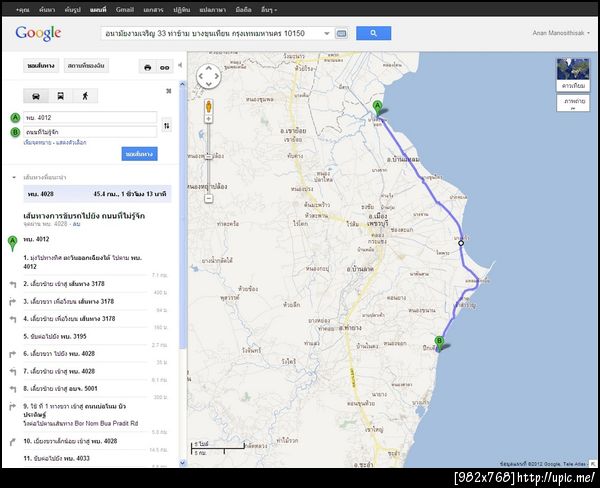Open ค้นรูป in the top bar
The height and width of the screenshot is (488, 600).
[73, 10]
